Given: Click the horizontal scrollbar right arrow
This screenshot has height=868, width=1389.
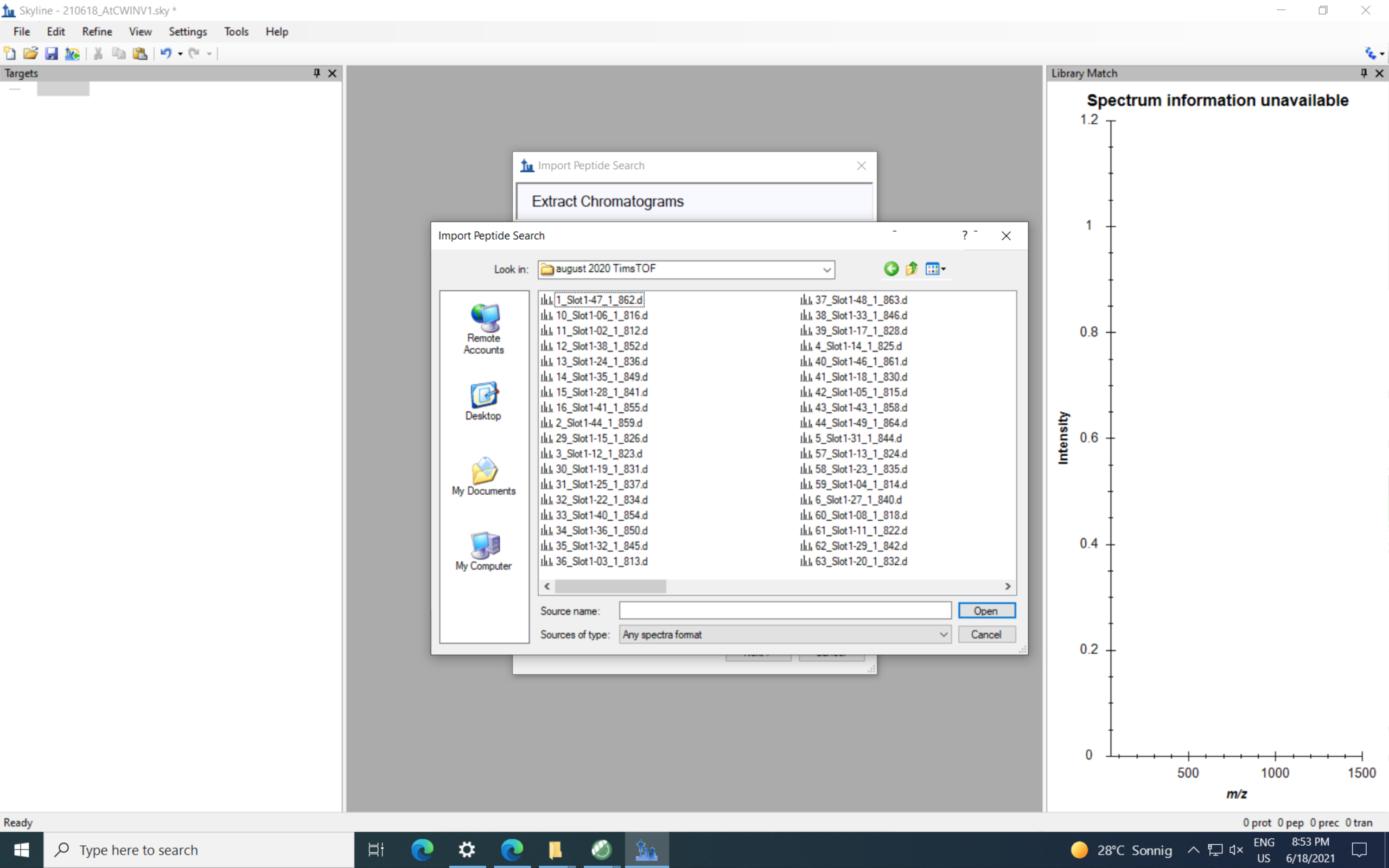Looking at the screenshot, I should [x=1008, y=586].
